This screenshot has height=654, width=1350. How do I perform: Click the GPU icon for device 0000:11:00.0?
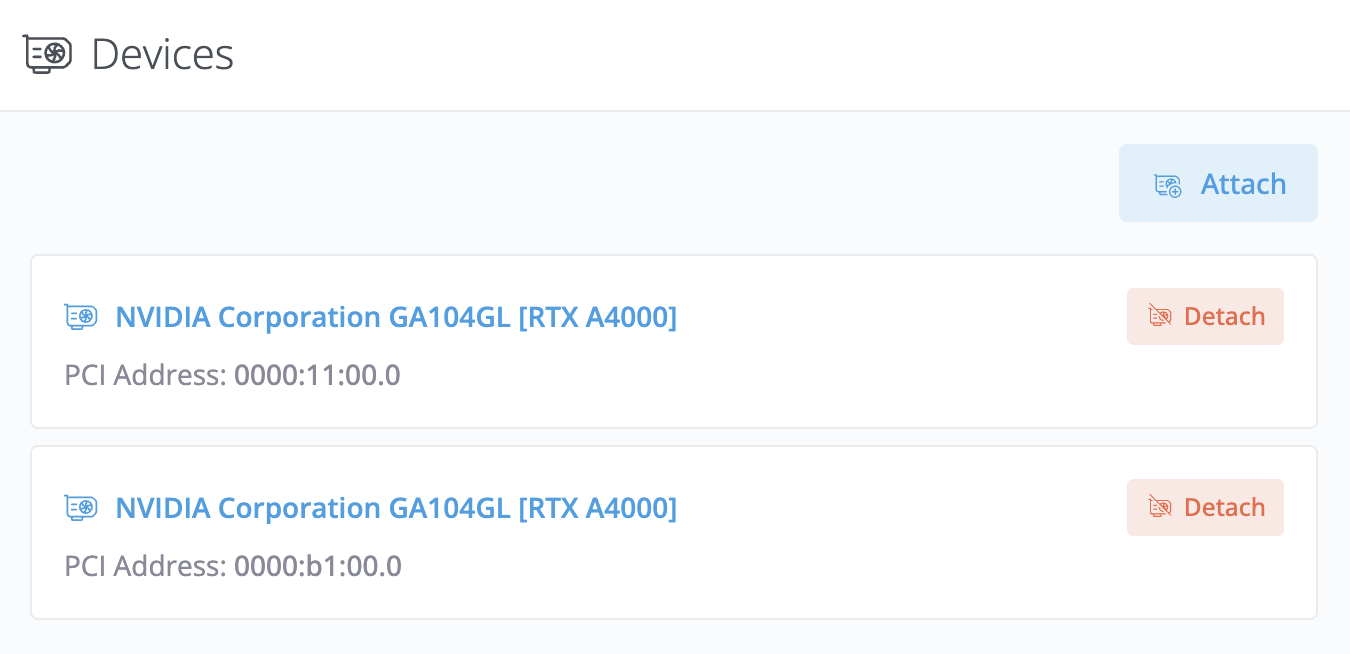pos(81,317)
